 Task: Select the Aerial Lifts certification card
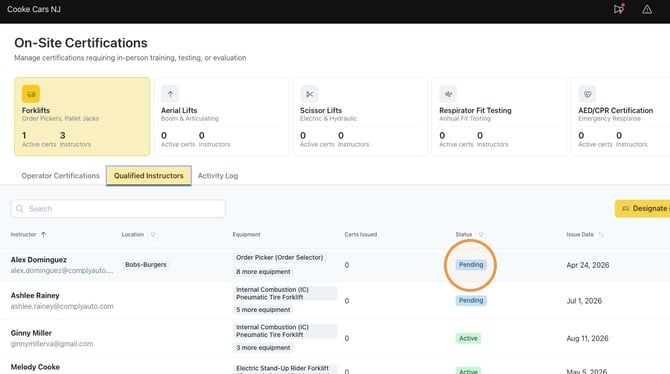point(221,116)
